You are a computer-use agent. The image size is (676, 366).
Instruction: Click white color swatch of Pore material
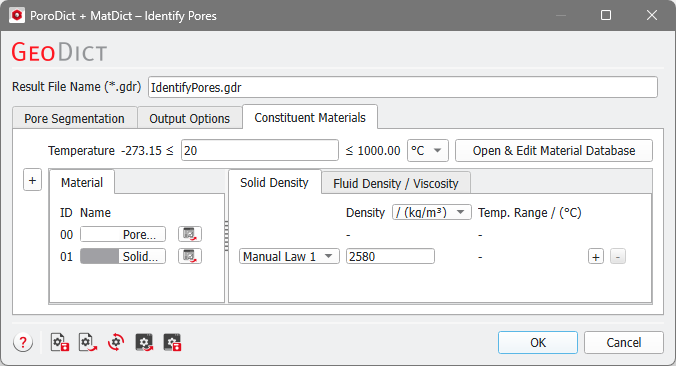coord(99,235)
